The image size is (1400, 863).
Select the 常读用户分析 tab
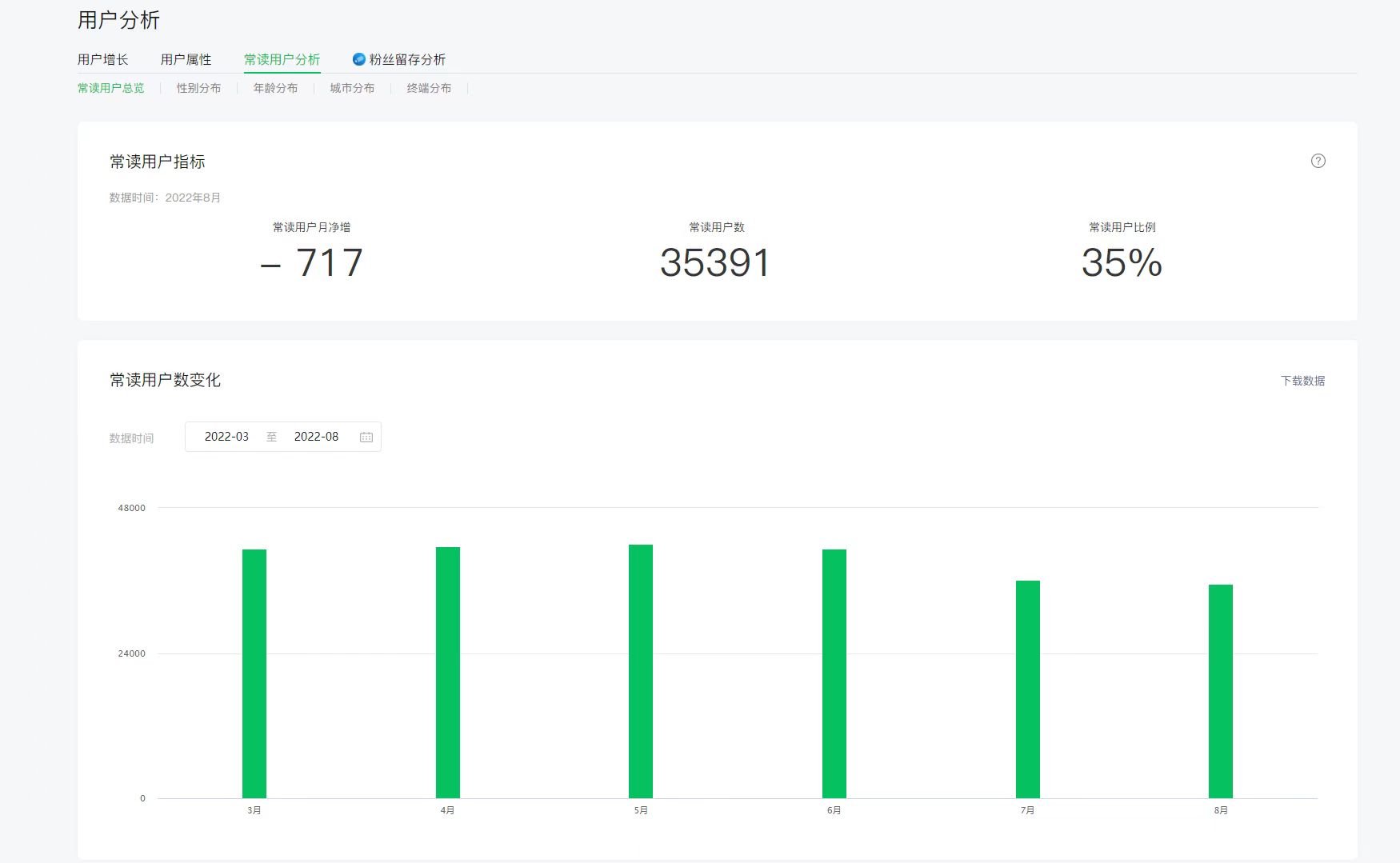click(x=282, y=59)
